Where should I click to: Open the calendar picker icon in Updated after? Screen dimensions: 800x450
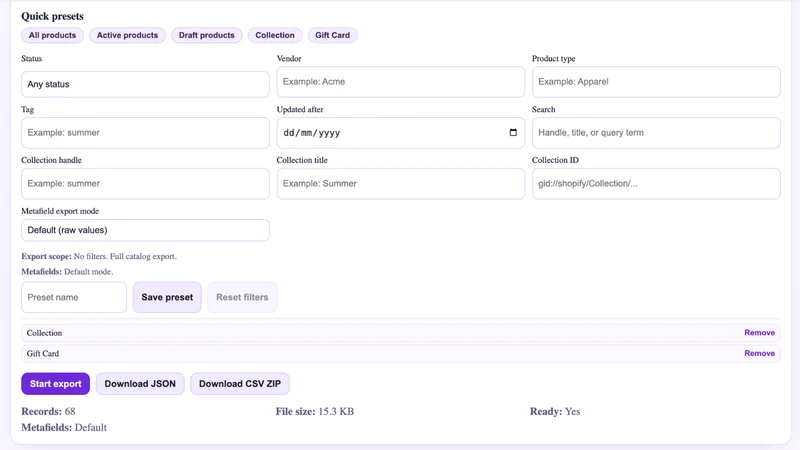click(x=513, y=133)
